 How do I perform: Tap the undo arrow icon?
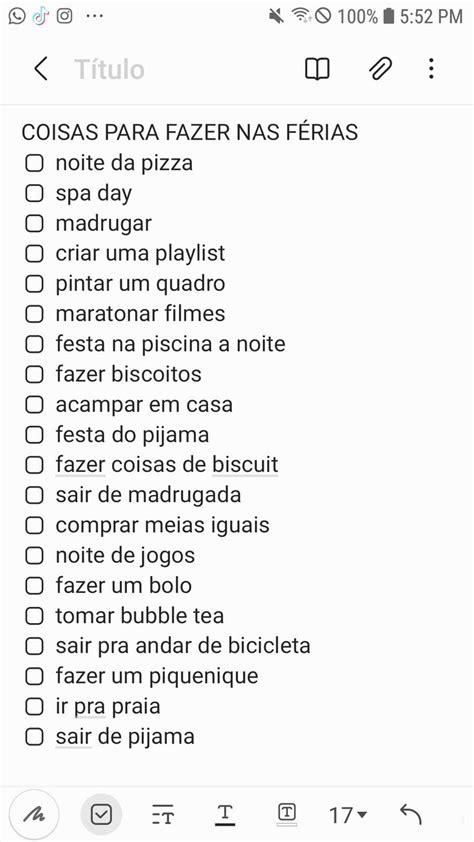(x=411, y=815)
